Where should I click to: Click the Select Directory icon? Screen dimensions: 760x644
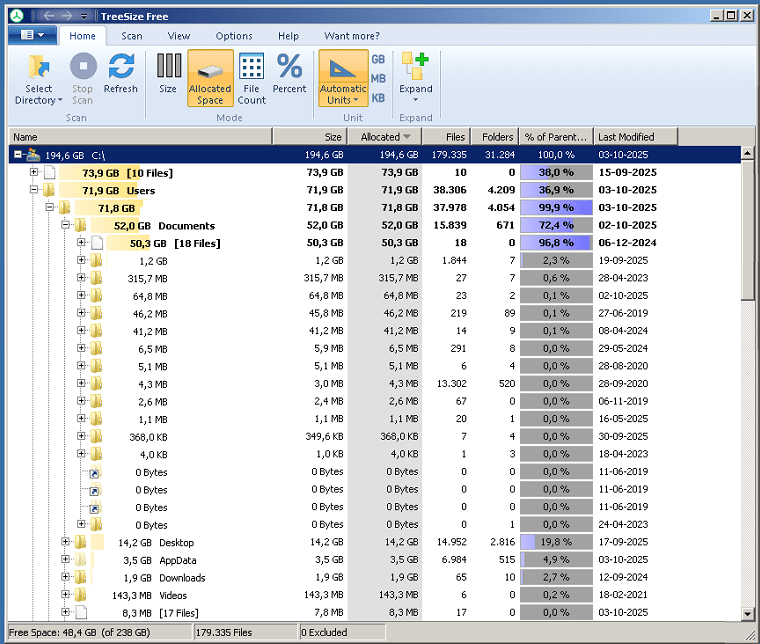click(x=39, y=68)
